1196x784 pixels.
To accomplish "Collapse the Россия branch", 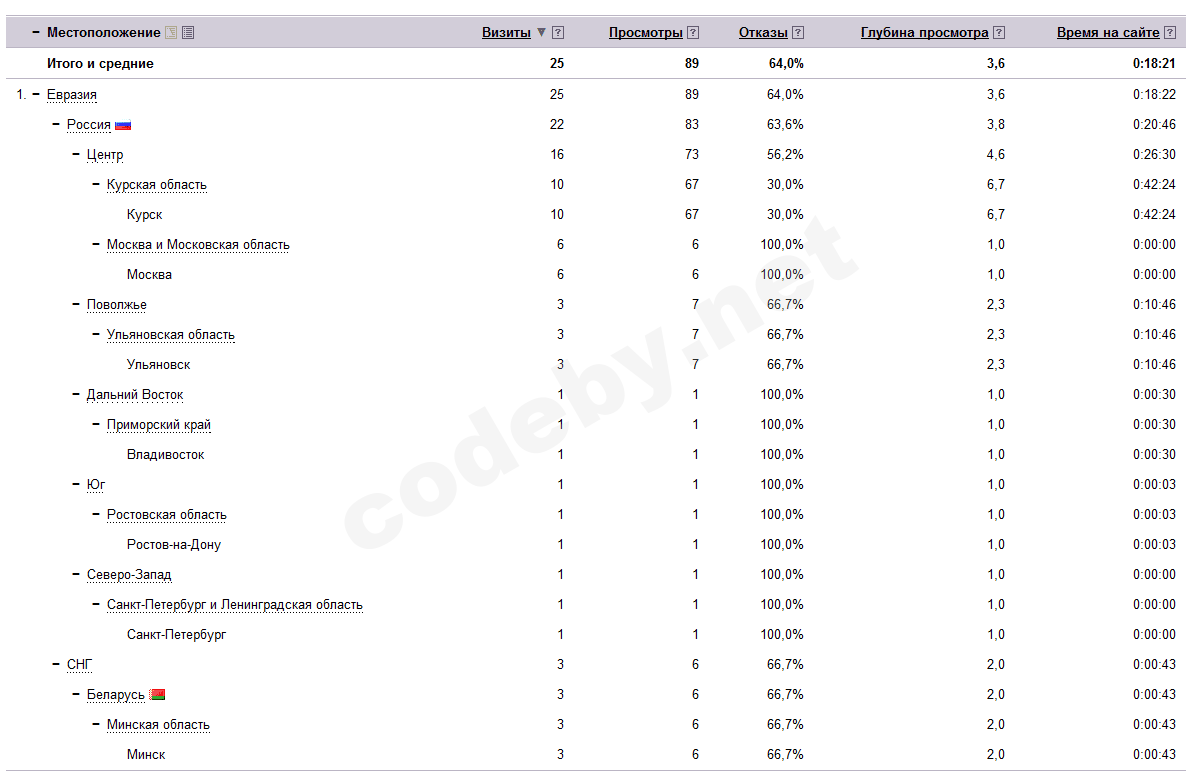I will coord(56,124).
